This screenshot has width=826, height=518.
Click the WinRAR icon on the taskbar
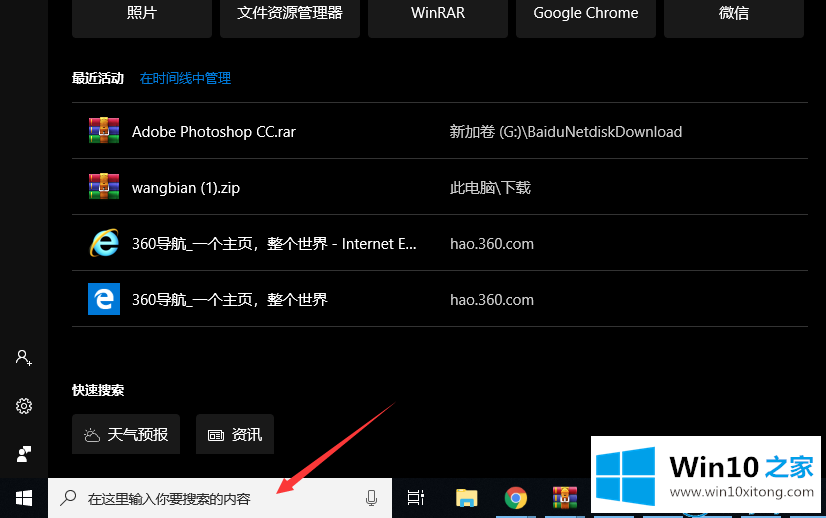565,498
